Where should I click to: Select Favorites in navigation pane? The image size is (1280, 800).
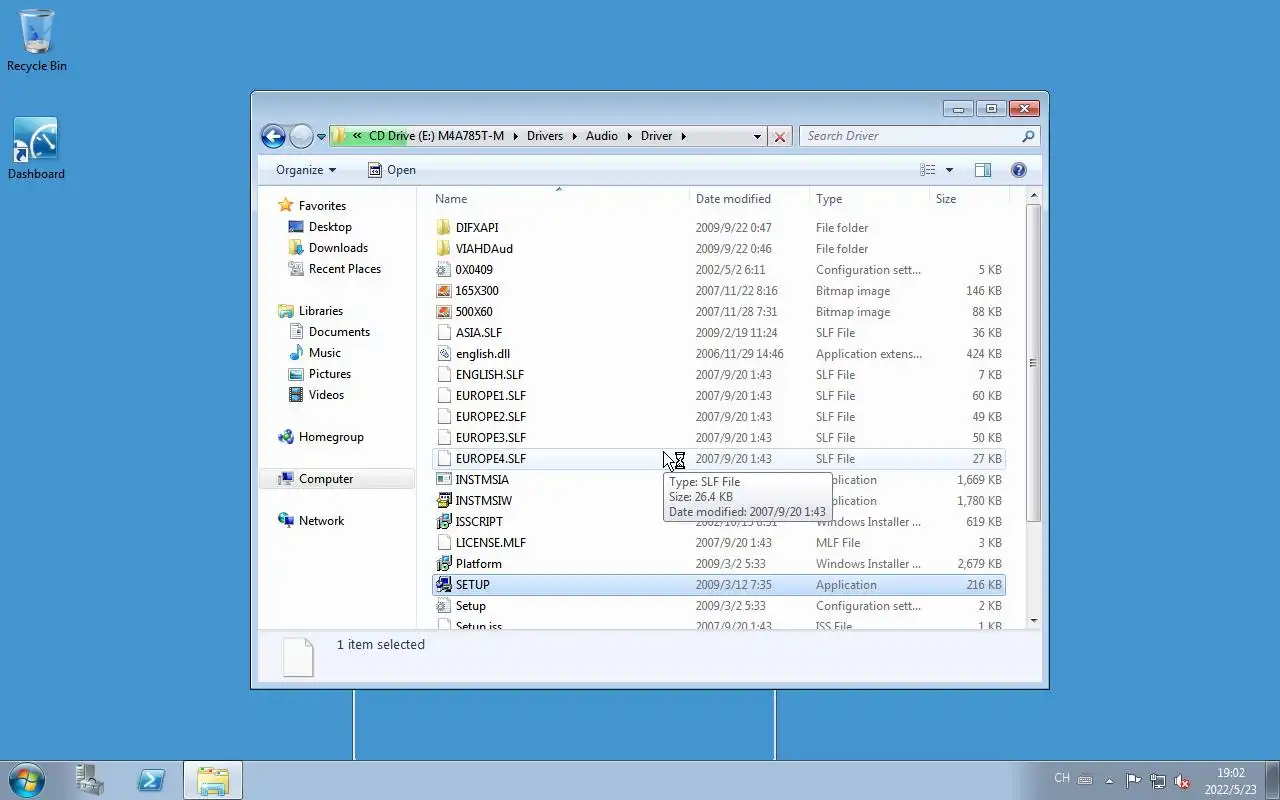[x=322, y=206]
